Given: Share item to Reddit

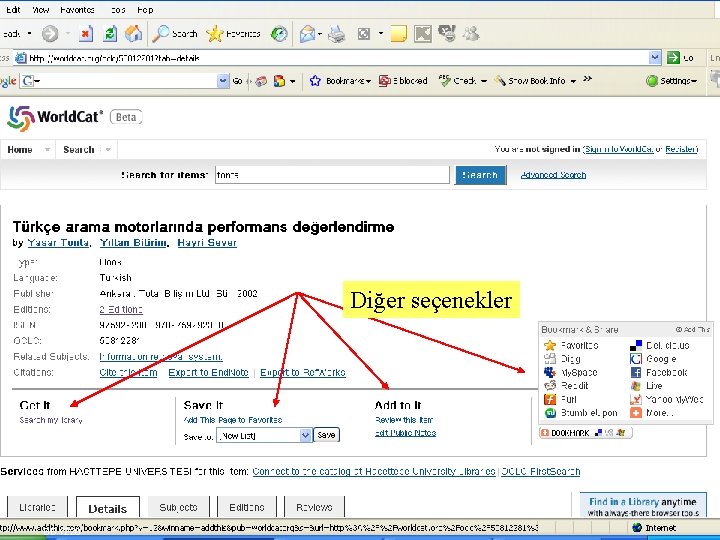Looking at the screenshot, I should 566,385.
